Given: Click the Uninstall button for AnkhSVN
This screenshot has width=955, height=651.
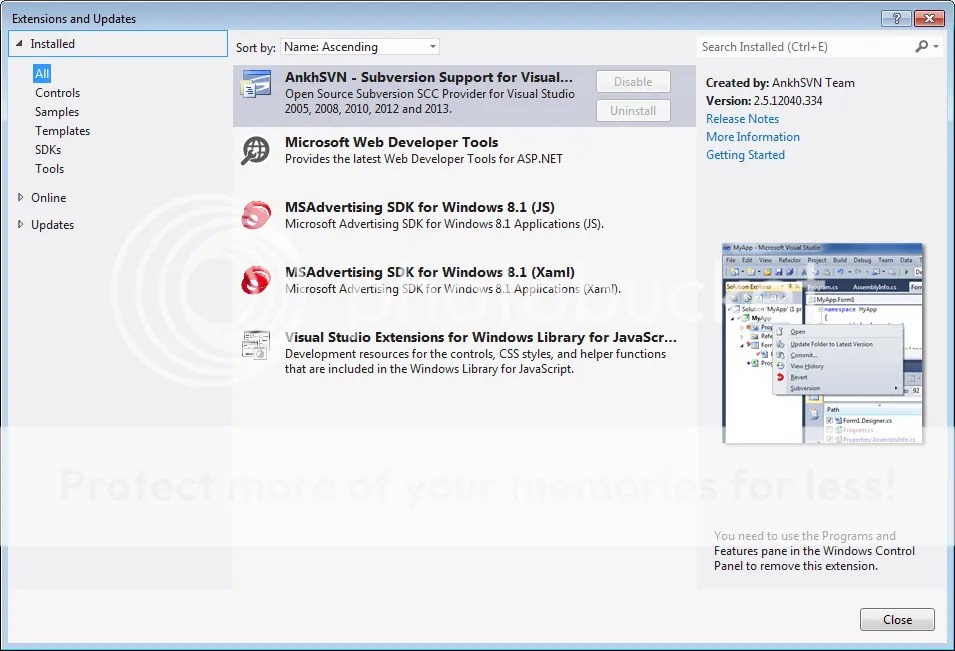Looking at the screenshot, I should [x=633, y=111].
